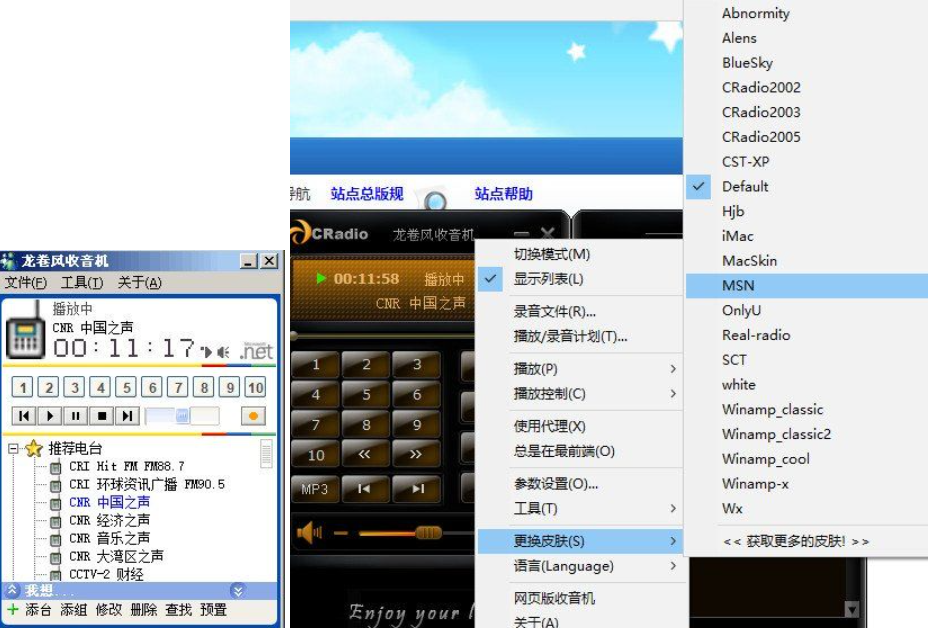Open the 语言(Language) submenu
940x628 pixels.
coord(580,566)
